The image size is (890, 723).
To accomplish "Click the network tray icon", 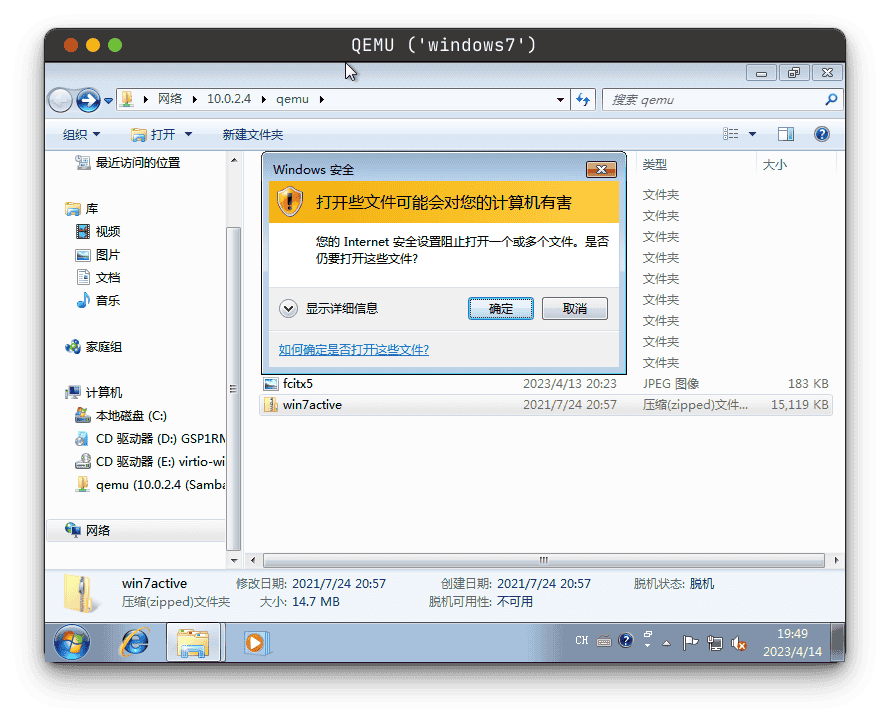I will [x=715, y=642].
